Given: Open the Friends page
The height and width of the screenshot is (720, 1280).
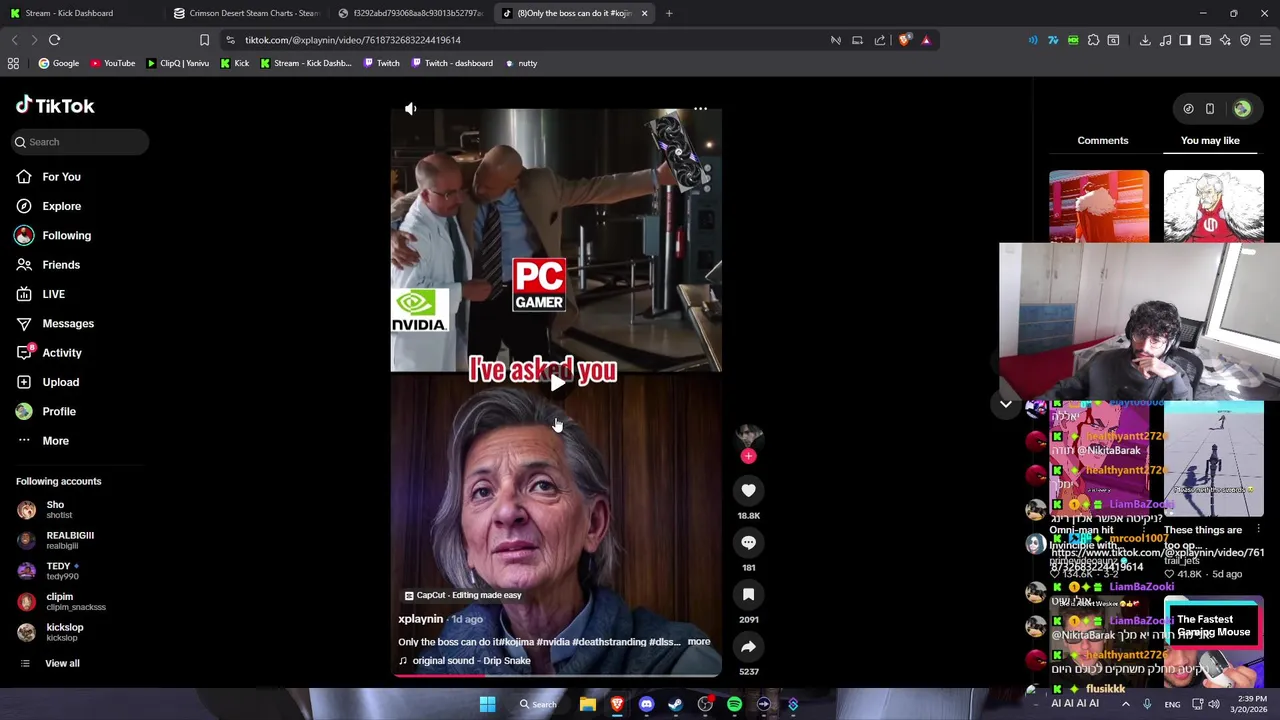Looking at the screenshot, I should [61, 265].
